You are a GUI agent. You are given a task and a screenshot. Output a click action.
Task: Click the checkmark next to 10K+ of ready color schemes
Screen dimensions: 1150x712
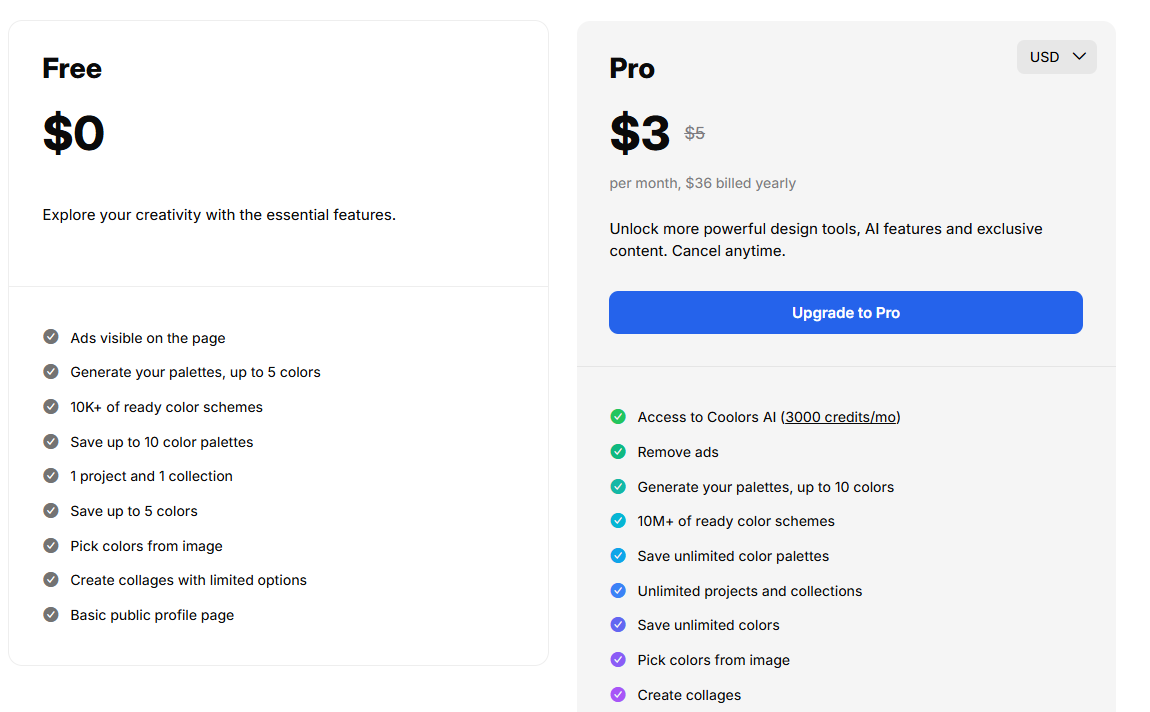[51, 406]
